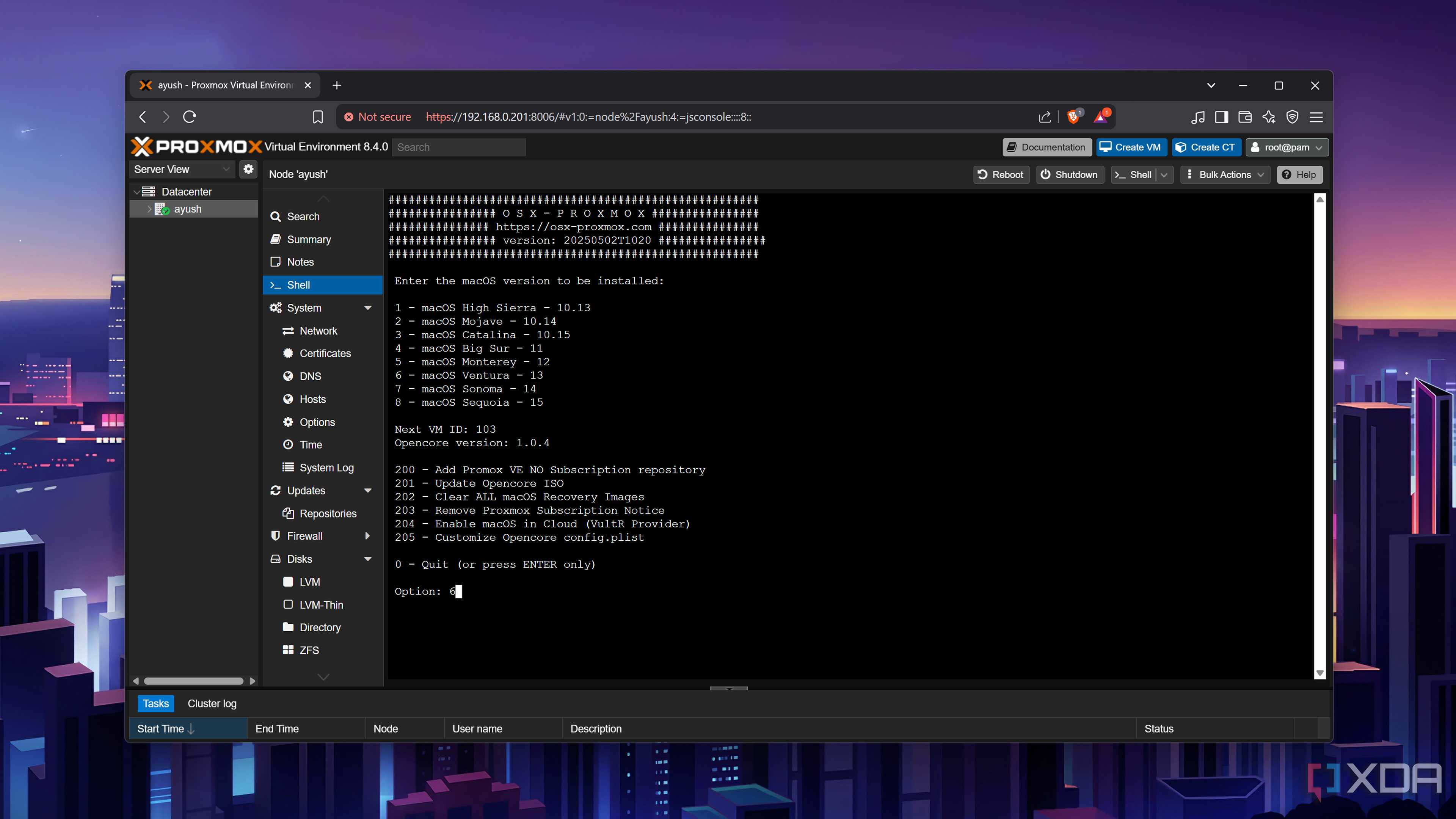Open the Documentation button
Image resolution: width=1456 pixels, height=819 pixels.
(x=1047, y=147)
